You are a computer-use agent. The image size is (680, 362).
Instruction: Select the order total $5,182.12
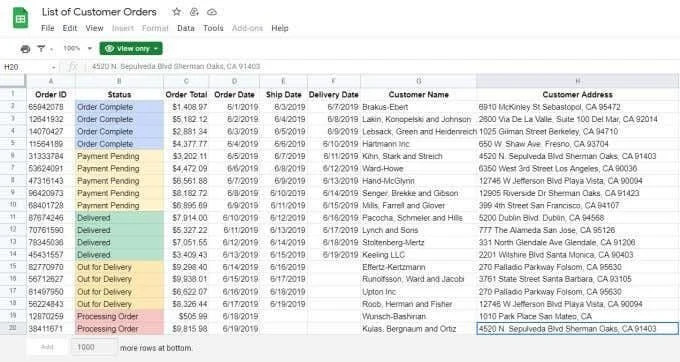pyautogui.click(x=186, y=119)
